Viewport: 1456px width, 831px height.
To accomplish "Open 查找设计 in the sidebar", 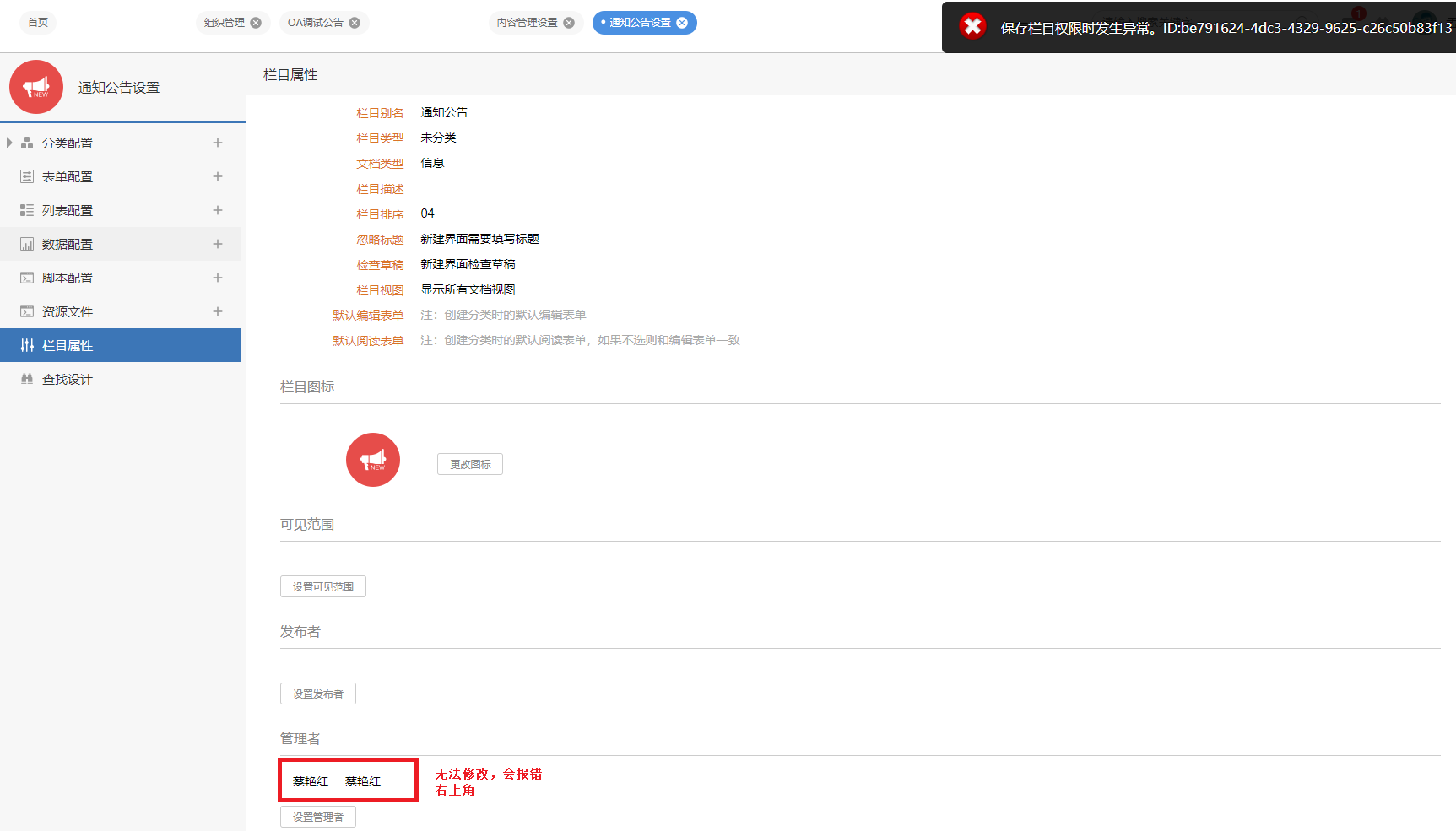I will [68, 380].
